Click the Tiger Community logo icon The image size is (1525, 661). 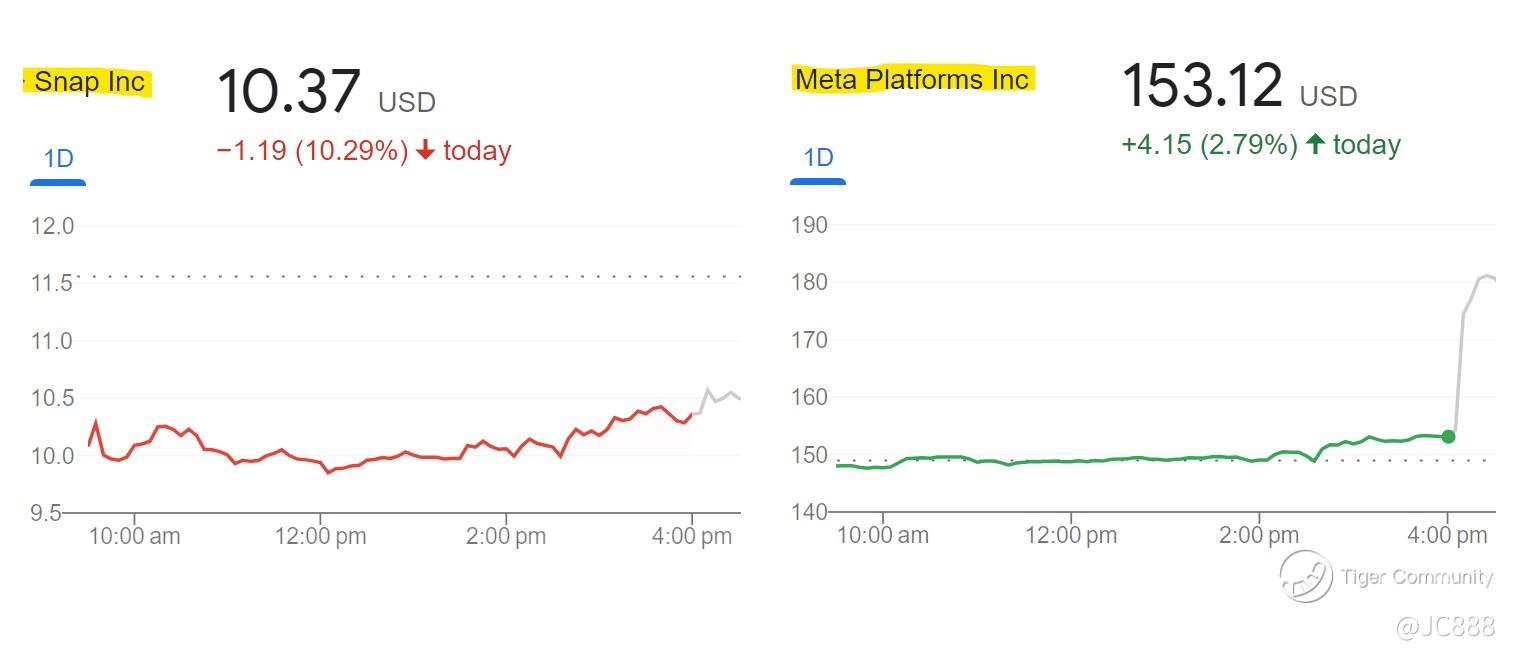(x=1306, y=577)
